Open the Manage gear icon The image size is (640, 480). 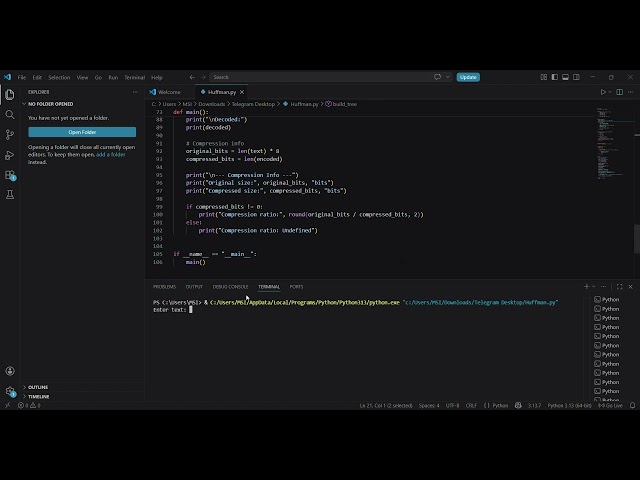coord(10,391)
